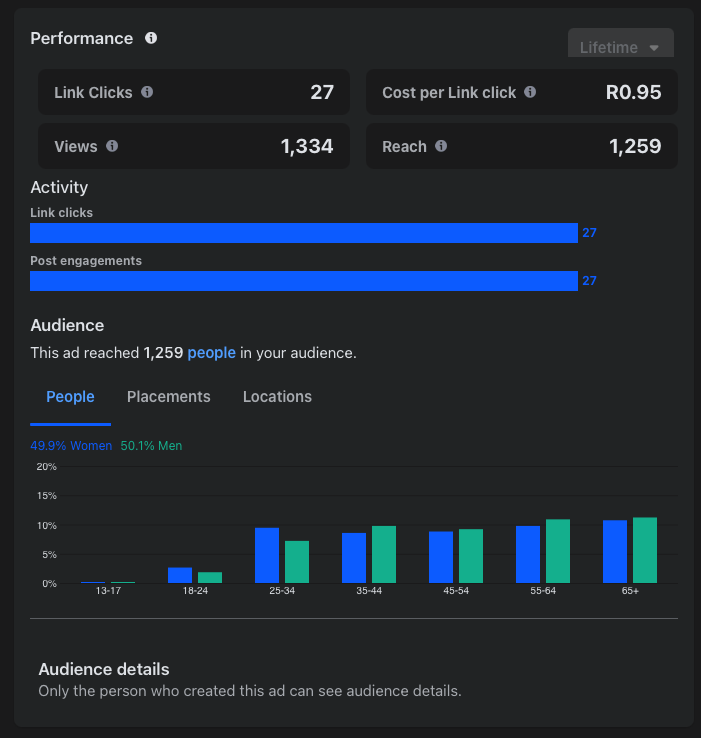The width and height of the screenshot is (701, 738).
Task: Click the Post engagements activity bar
Action: 304,281
